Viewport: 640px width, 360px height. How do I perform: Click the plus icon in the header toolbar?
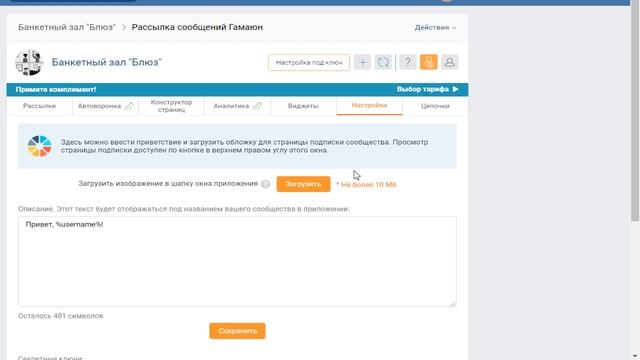click(362, 62)
